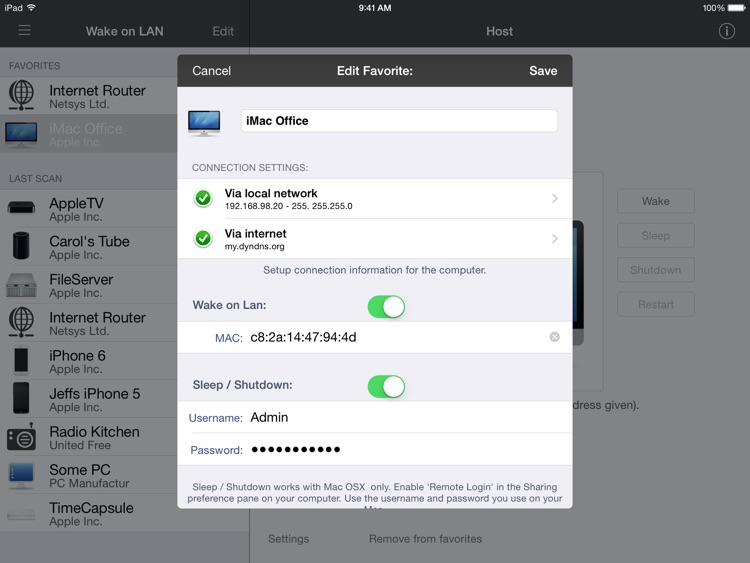
Task: Tap my.dyndns.org under Via internet
Action: (254, 246)
